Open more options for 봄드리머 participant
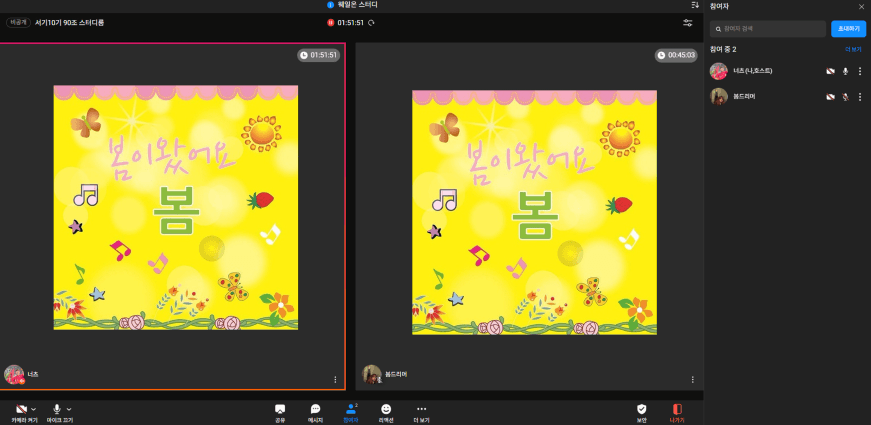871x425 pixels. coord(860,97)
